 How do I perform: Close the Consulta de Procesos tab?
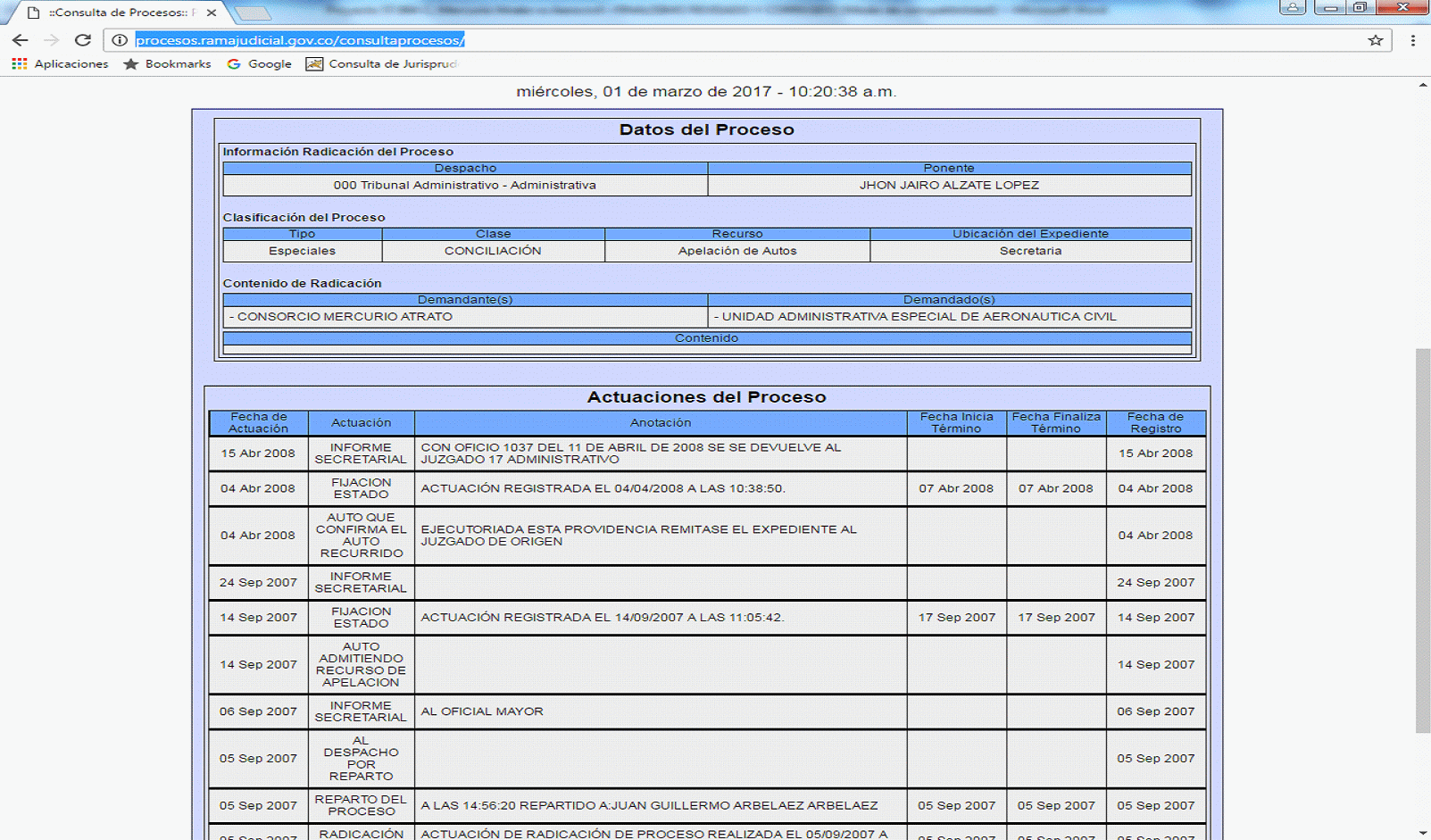click(211, 12)
